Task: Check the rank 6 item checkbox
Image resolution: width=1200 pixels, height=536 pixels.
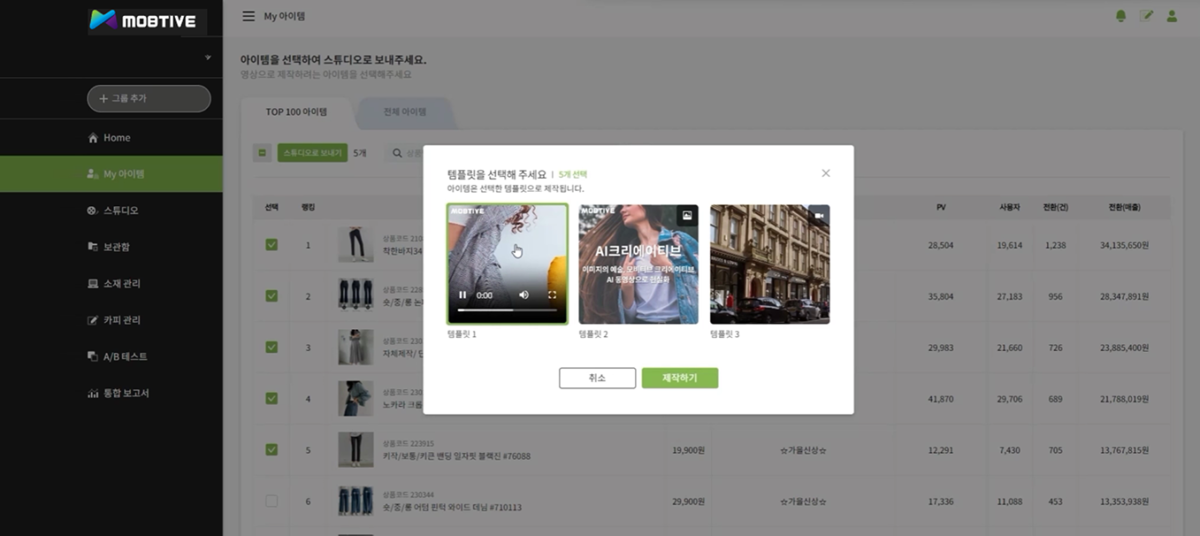Action: point(271,501)
